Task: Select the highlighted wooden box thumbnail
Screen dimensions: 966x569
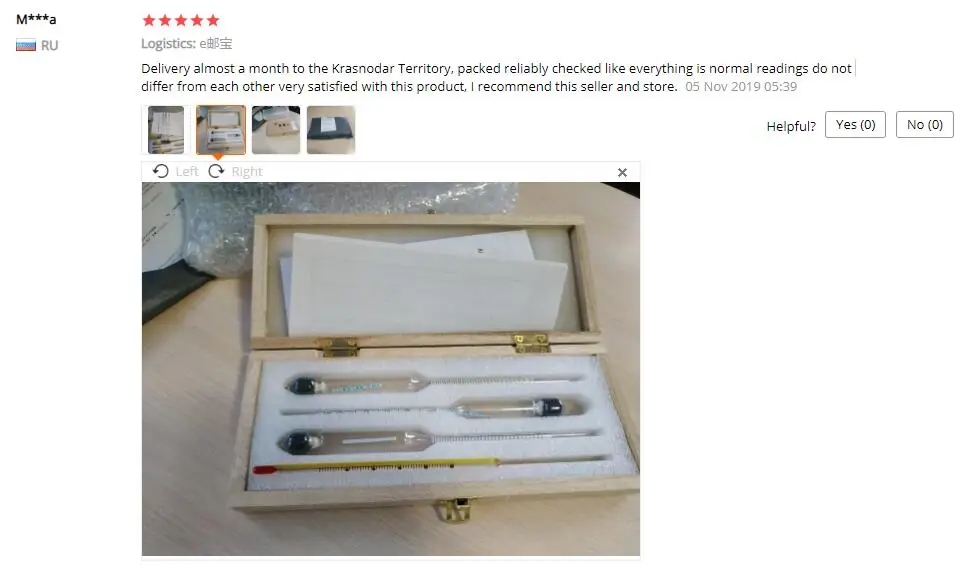Action: click(x=221, y=130)
